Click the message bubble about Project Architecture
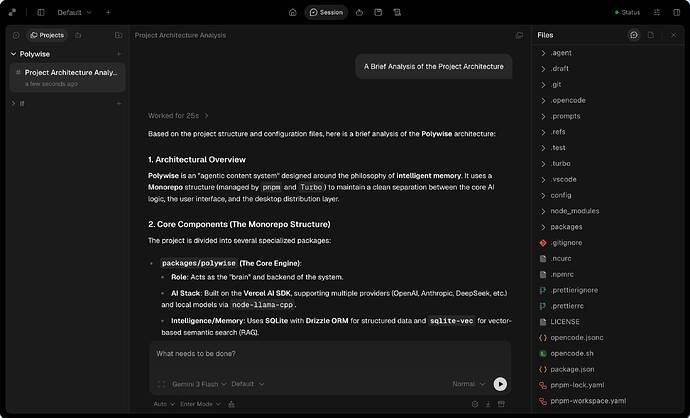 [x=433, y=66]
